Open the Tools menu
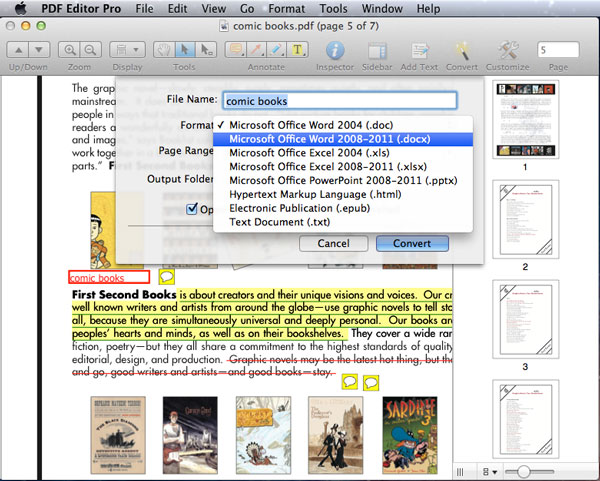Screen dimensions: 600x481 [333, 8]
